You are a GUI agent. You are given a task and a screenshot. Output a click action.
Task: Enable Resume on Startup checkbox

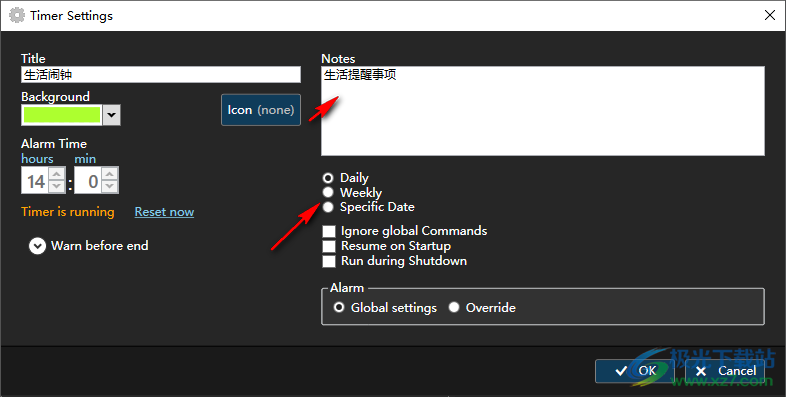pos(329,246)
